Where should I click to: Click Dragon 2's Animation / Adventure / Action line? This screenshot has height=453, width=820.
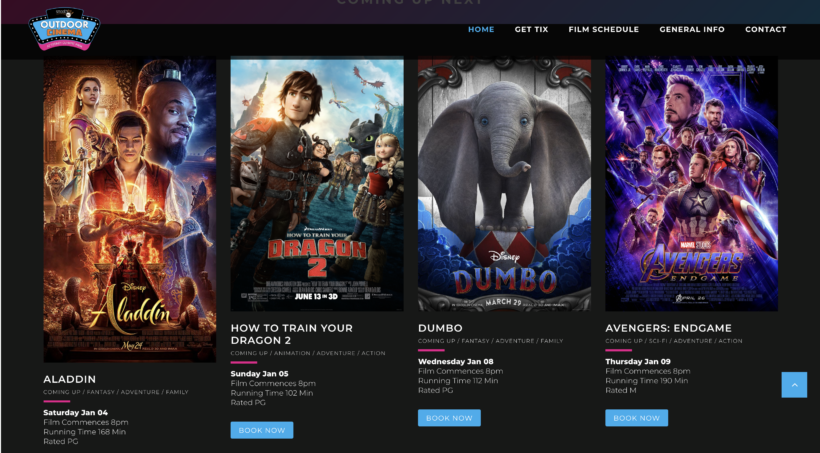click(308, 353)
